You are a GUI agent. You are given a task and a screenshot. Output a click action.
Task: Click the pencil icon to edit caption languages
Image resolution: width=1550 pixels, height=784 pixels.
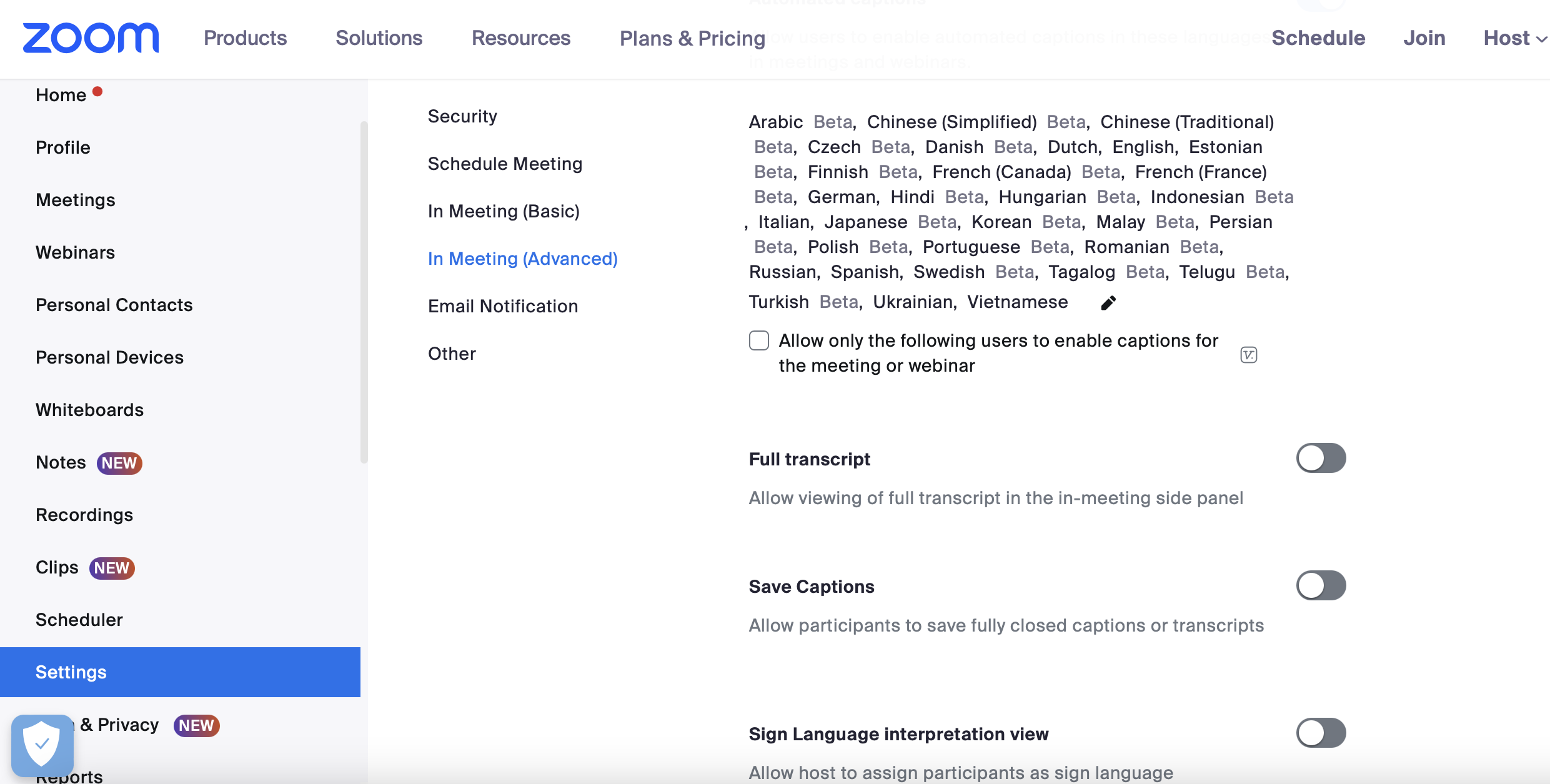(x=1108, y=302)
